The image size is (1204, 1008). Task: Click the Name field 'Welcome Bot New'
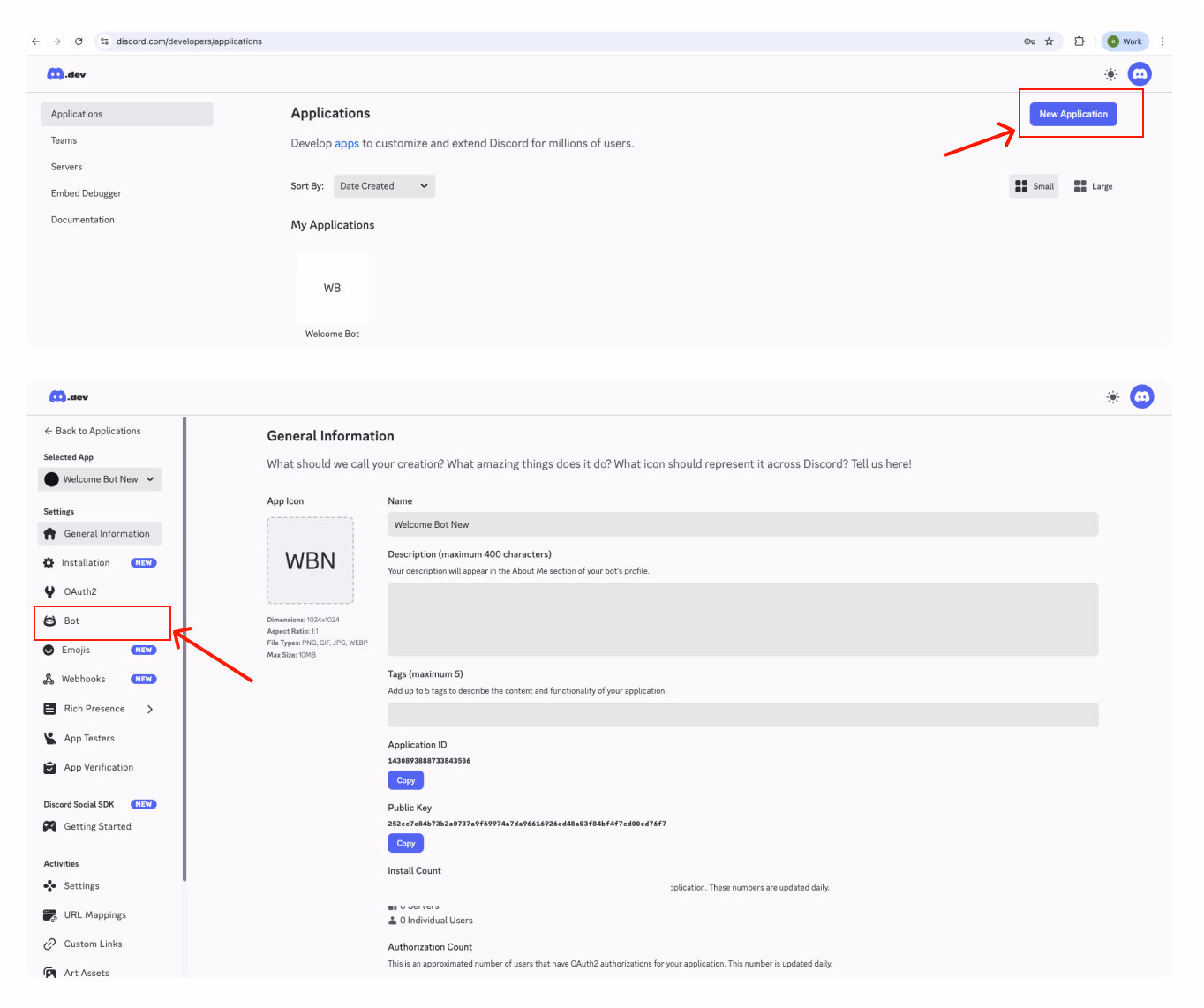point(742,524)
